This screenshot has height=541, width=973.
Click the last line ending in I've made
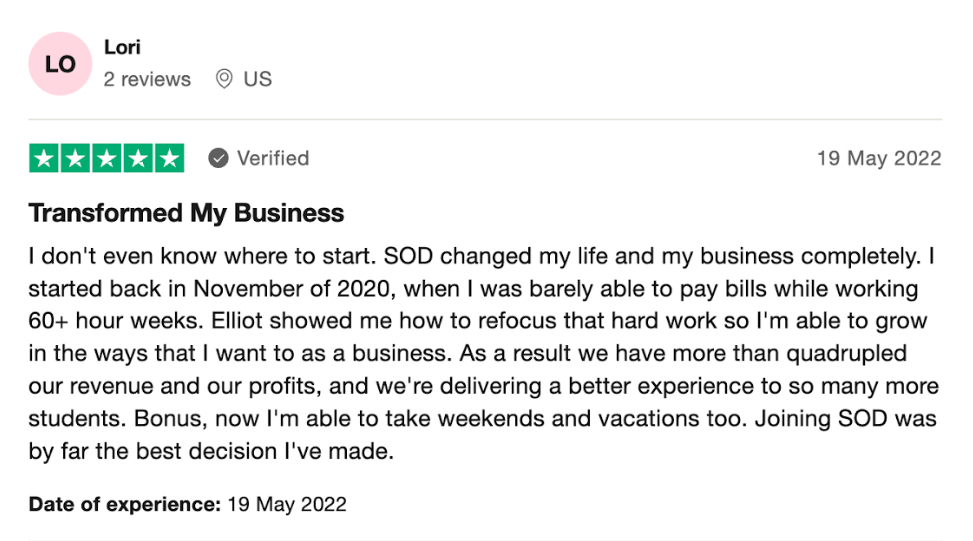click(212, 451)
